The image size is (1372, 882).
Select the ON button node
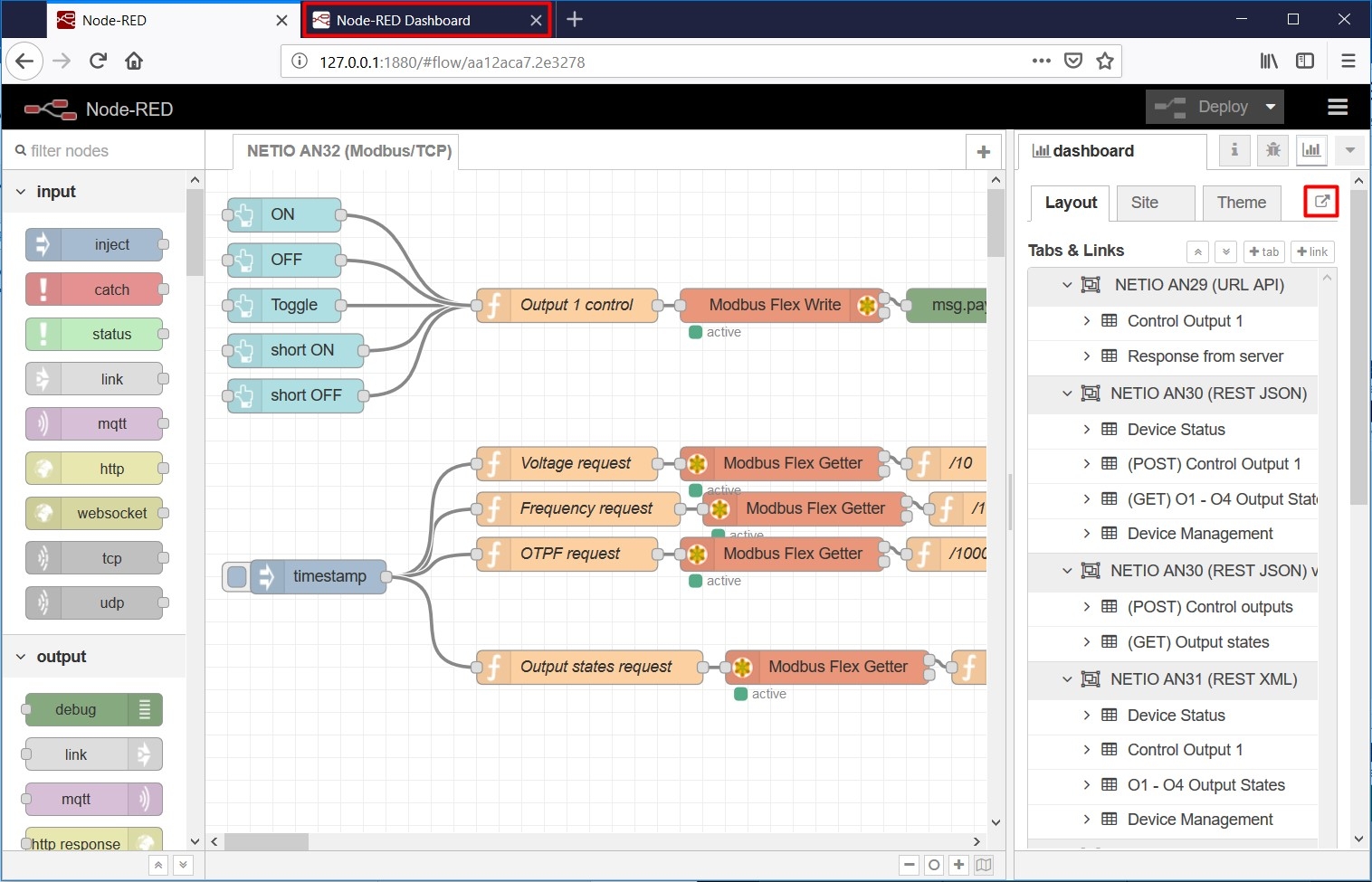point(284,214)
